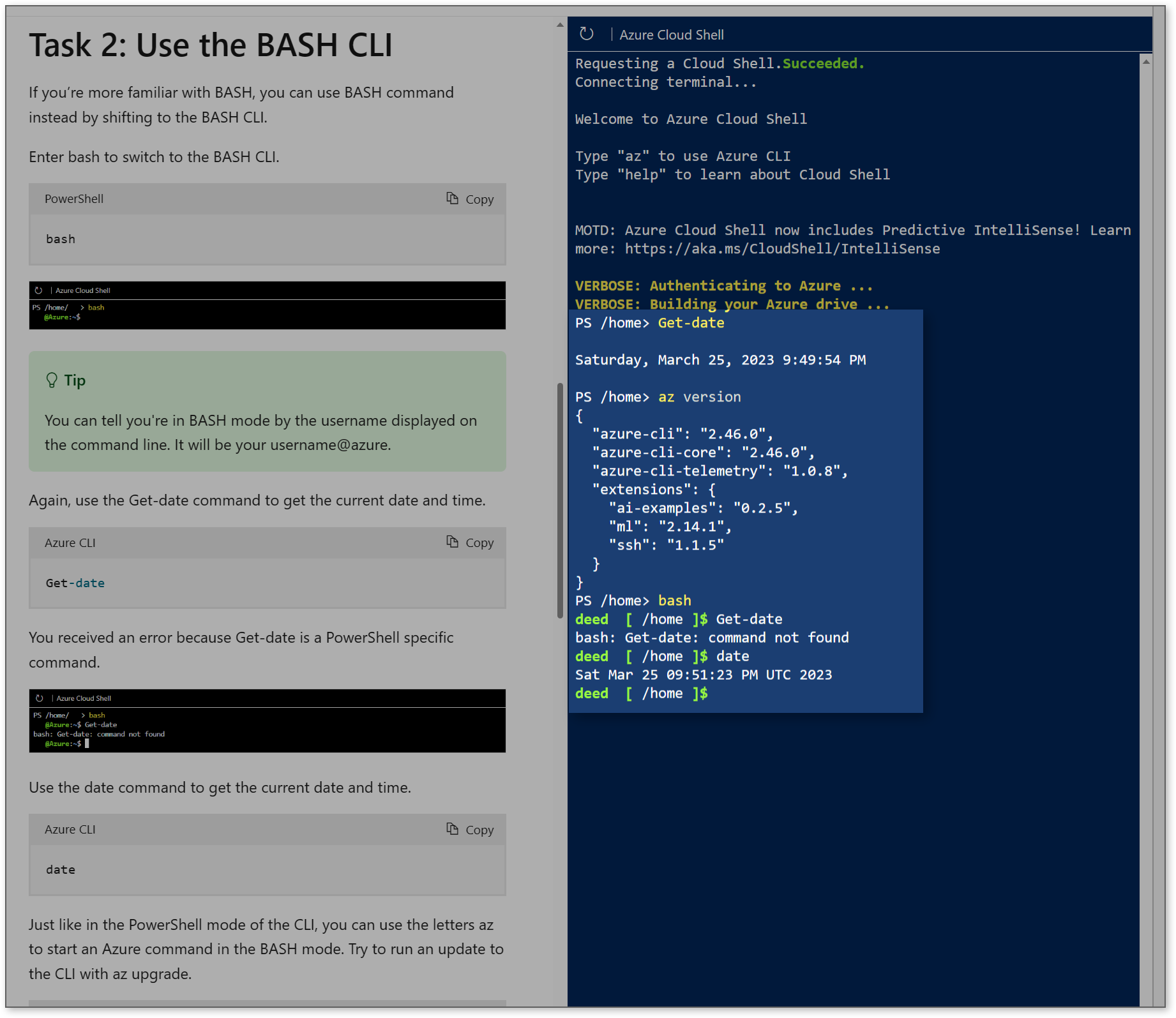Click the 'date' code text in Azure CLI block

pos(61,870)
